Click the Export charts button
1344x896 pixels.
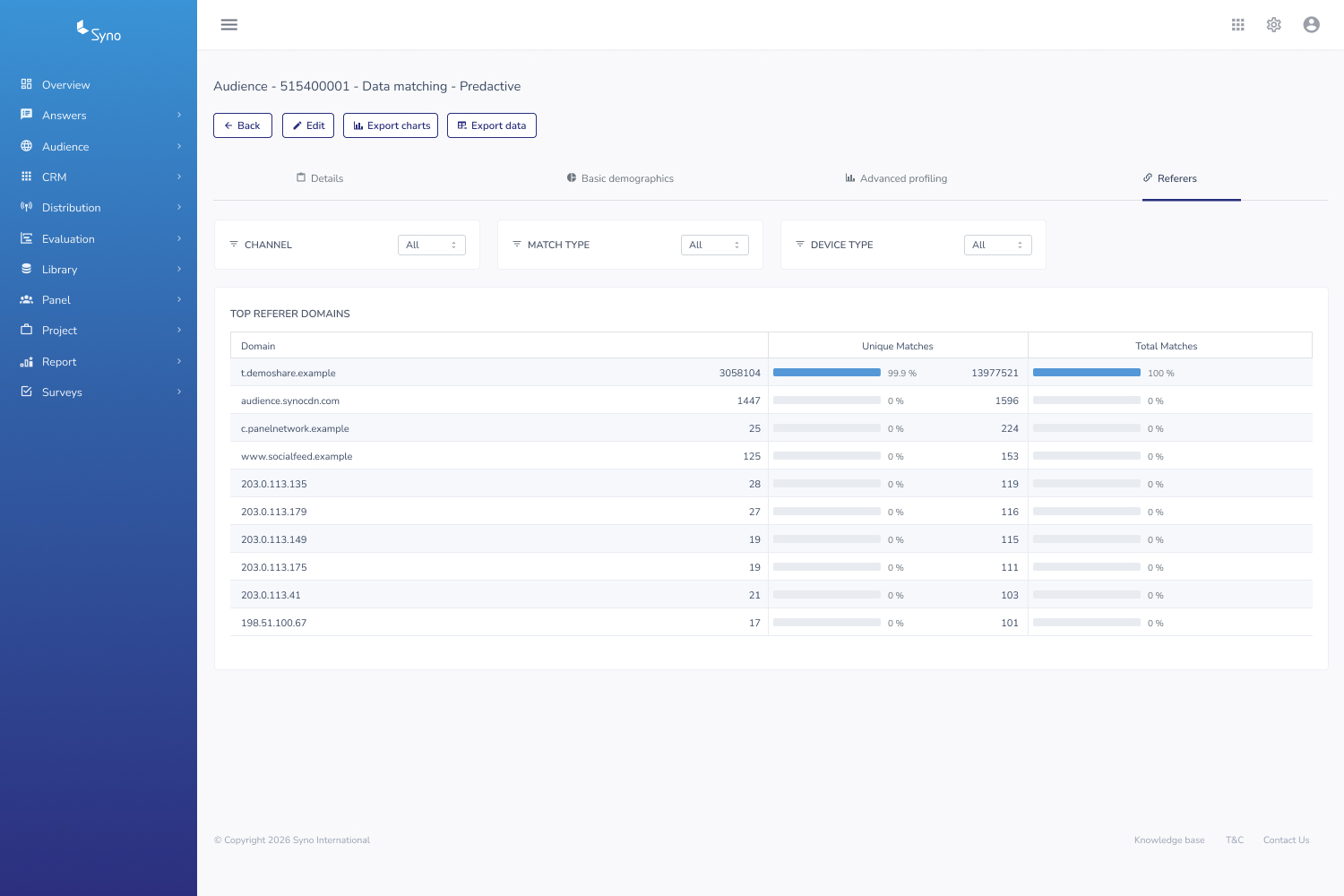391,125
